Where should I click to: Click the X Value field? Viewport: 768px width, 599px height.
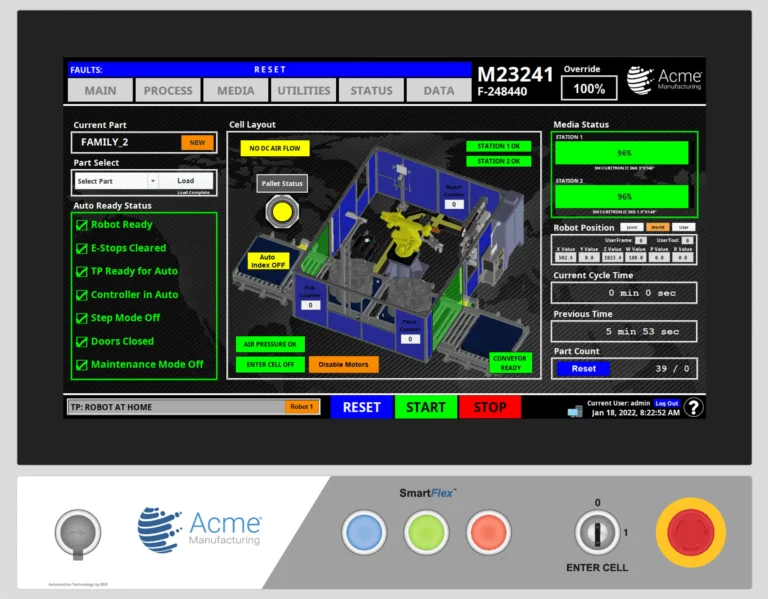[566, 257]
